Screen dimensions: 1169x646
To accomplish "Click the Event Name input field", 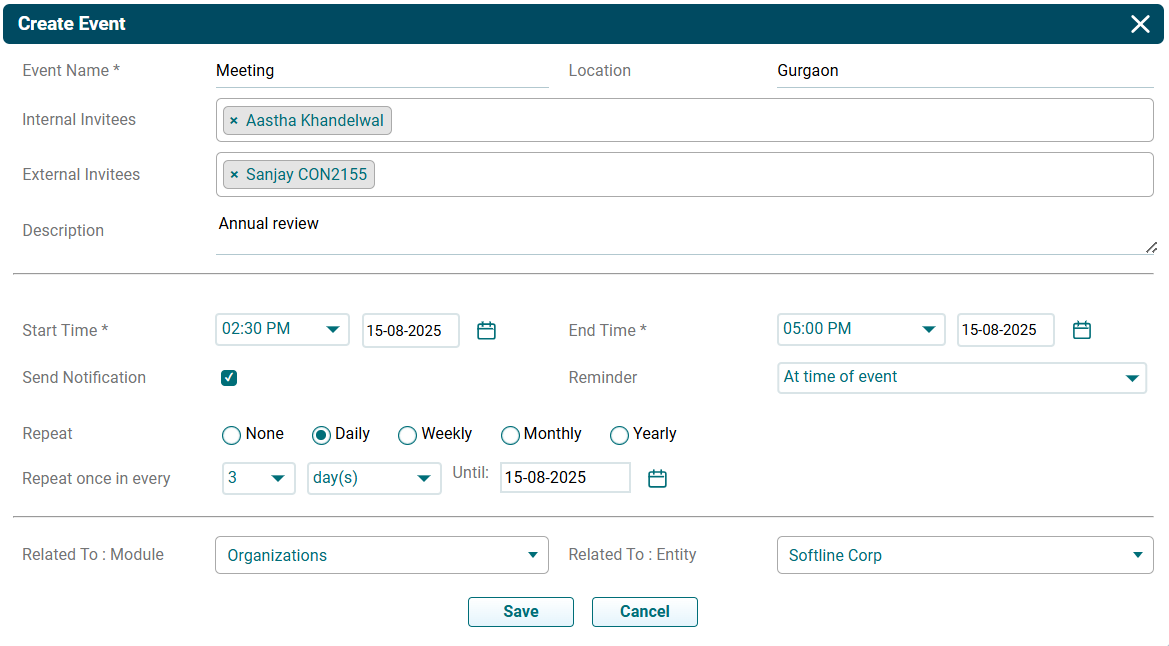I will 381,71.
